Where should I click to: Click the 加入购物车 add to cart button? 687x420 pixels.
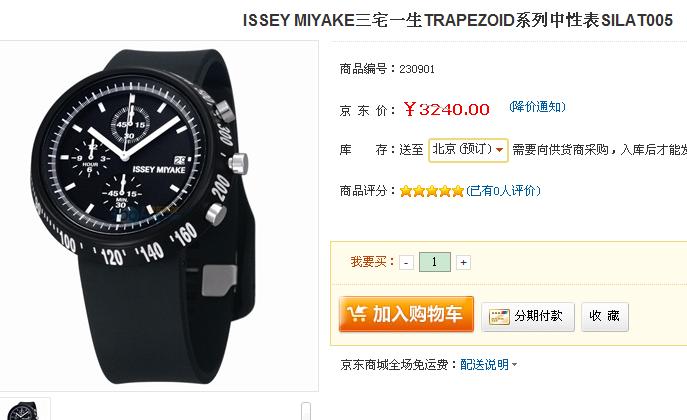tap(406, 314)
